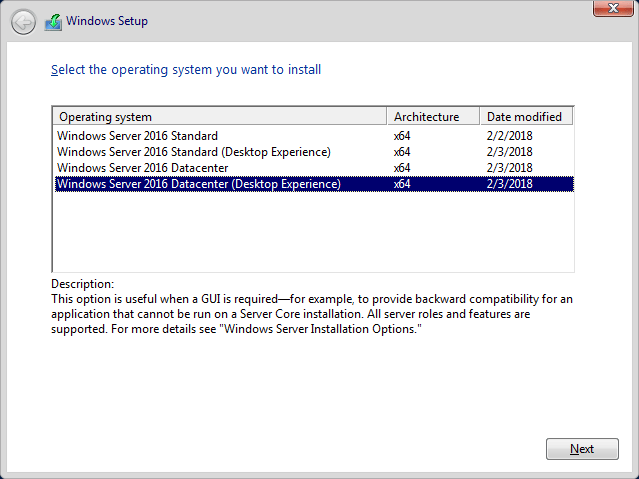The width and height of the screenshot is (639, 479).
Task: Sort by Date modified column header
Action: (527, 117)
